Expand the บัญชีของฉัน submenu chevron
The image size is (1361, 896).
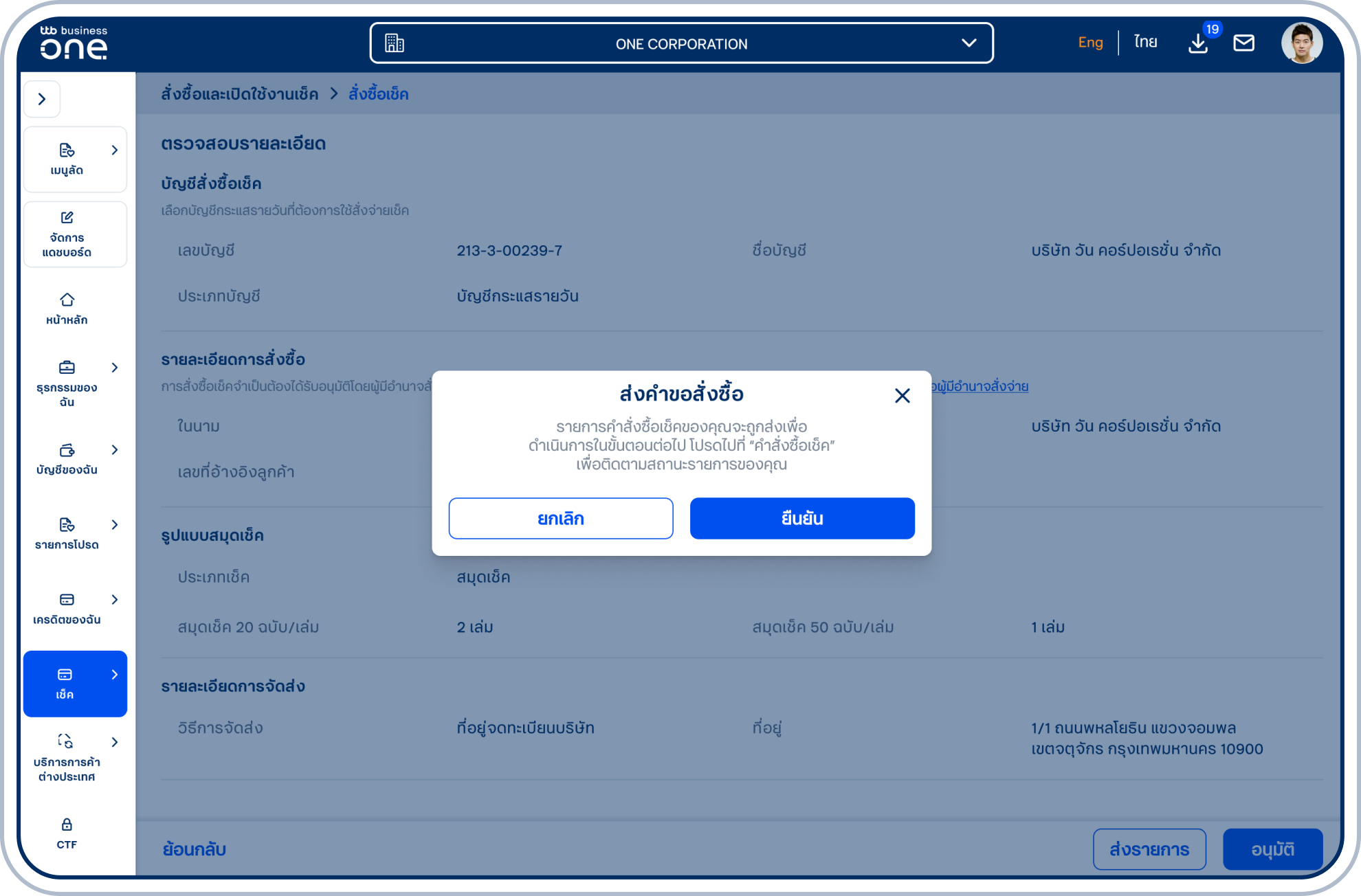point(115,449)
